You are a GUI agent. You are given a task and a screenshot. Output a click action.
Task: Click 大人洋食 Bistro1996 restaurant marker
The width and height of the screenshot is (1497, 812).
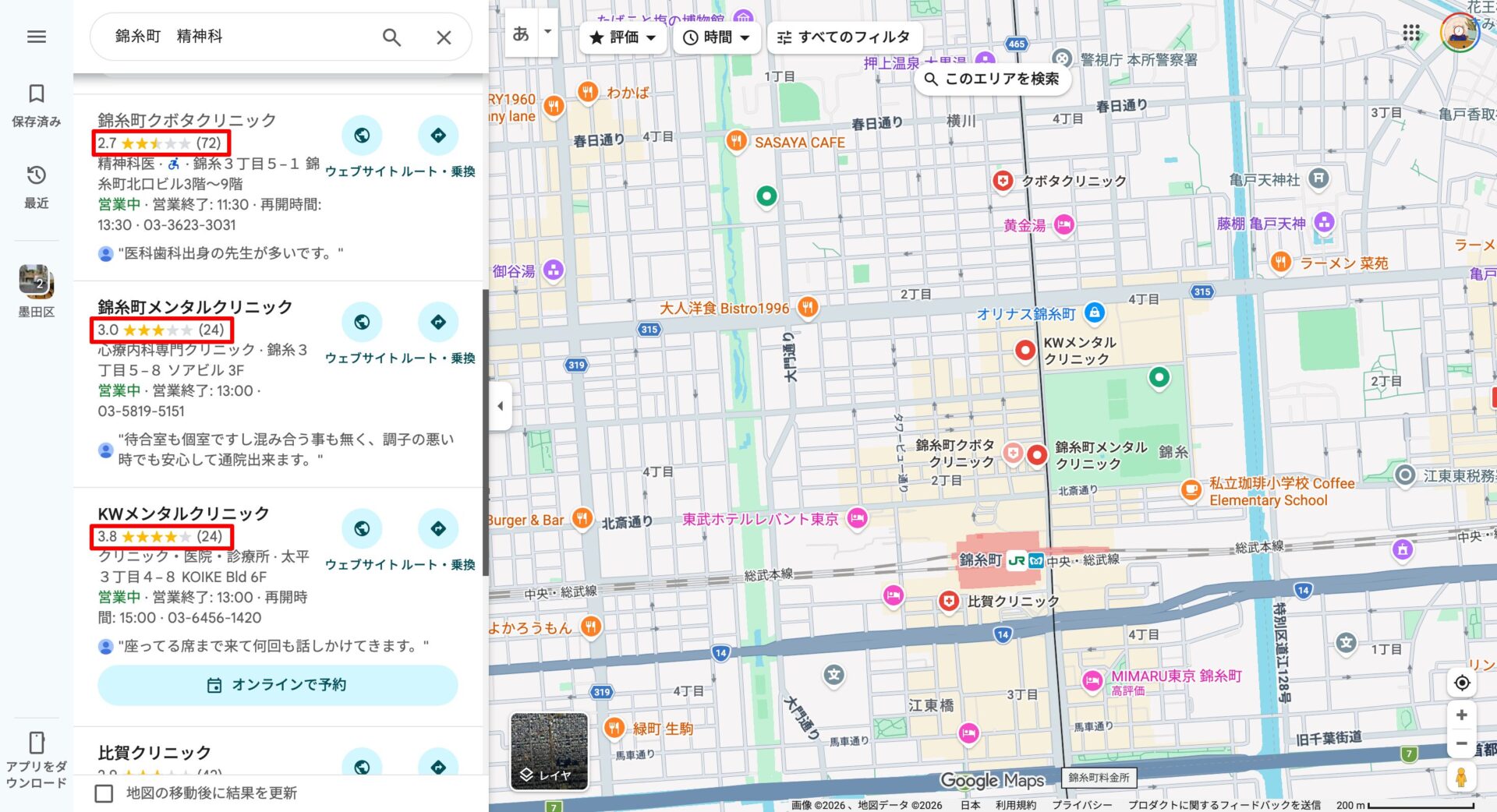point(808,307)
